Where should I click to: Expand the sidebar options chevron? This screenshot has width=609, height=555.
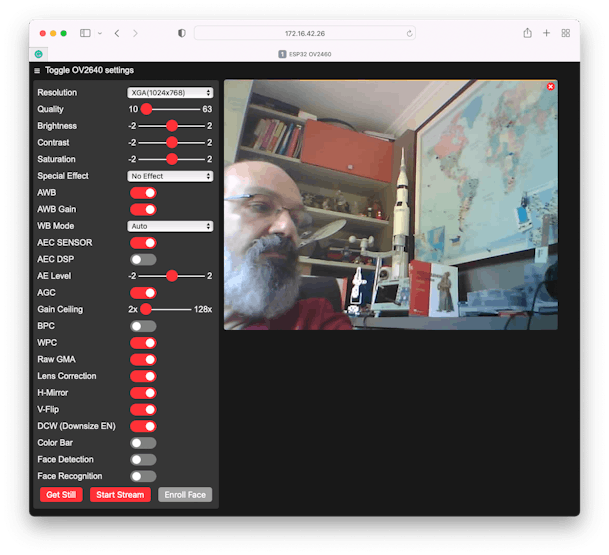100,33
